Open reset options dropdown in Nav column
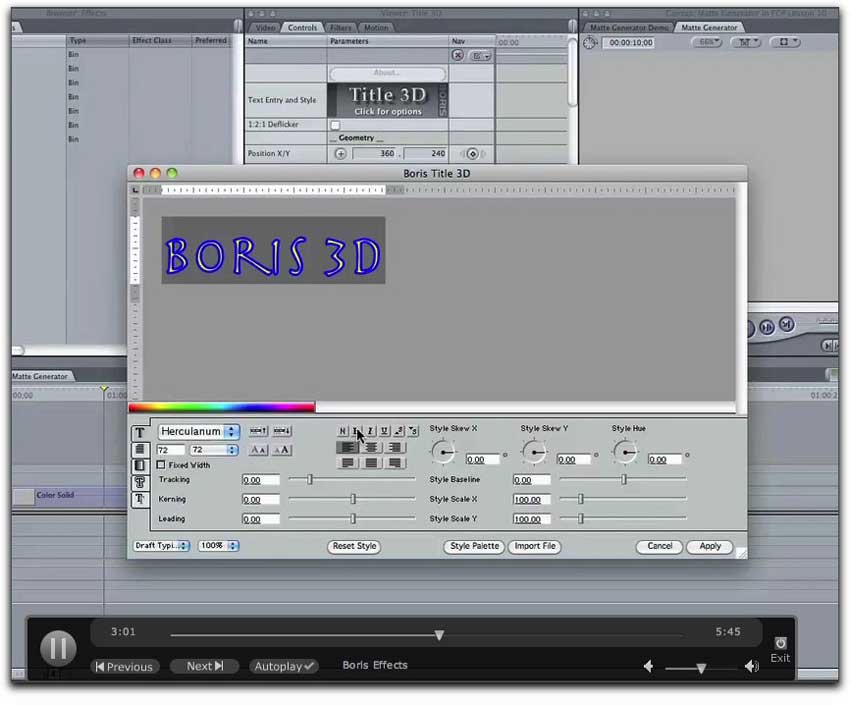850x705 pixels. coord(480,56)
